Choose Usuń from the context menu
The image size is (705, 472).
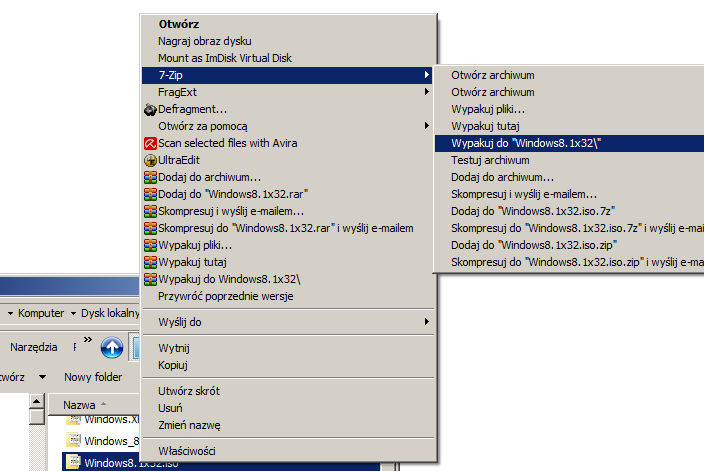[288, 408]
